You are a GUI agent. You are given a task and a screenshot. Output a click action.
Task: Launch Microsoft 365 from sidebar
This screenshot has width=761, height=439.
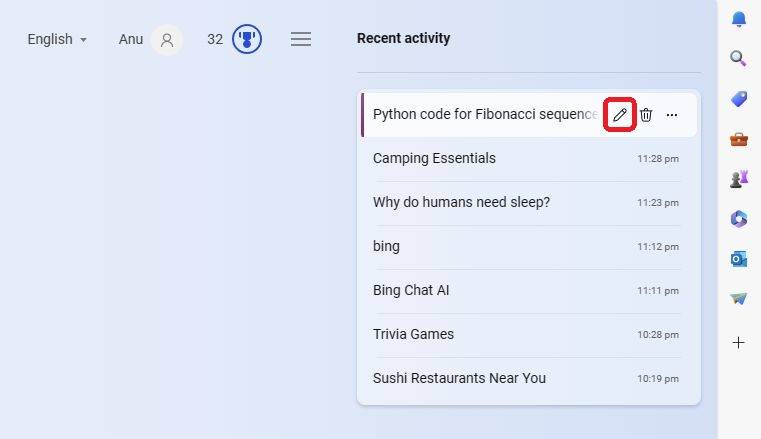click(739, 219)
